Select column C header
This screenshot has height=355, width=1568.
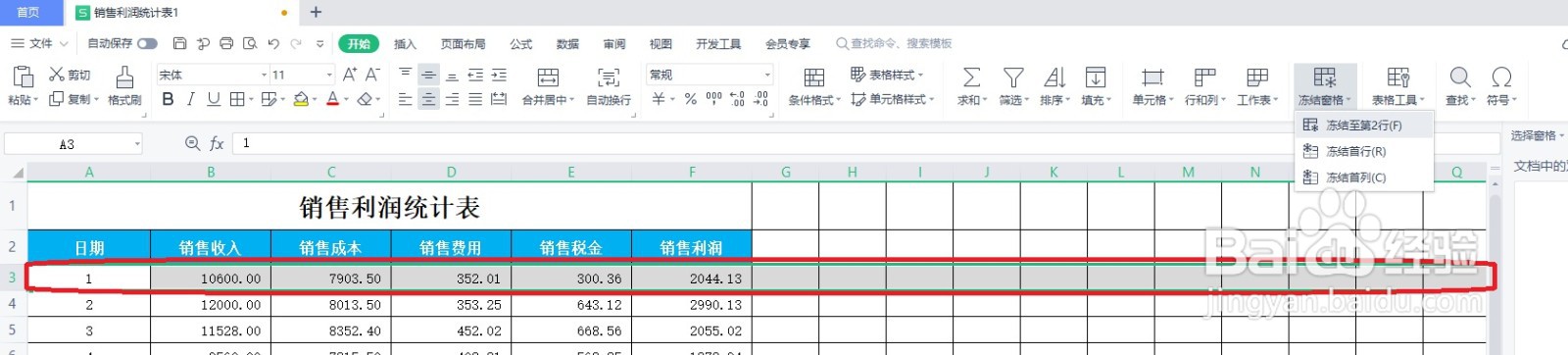(331, 173)
